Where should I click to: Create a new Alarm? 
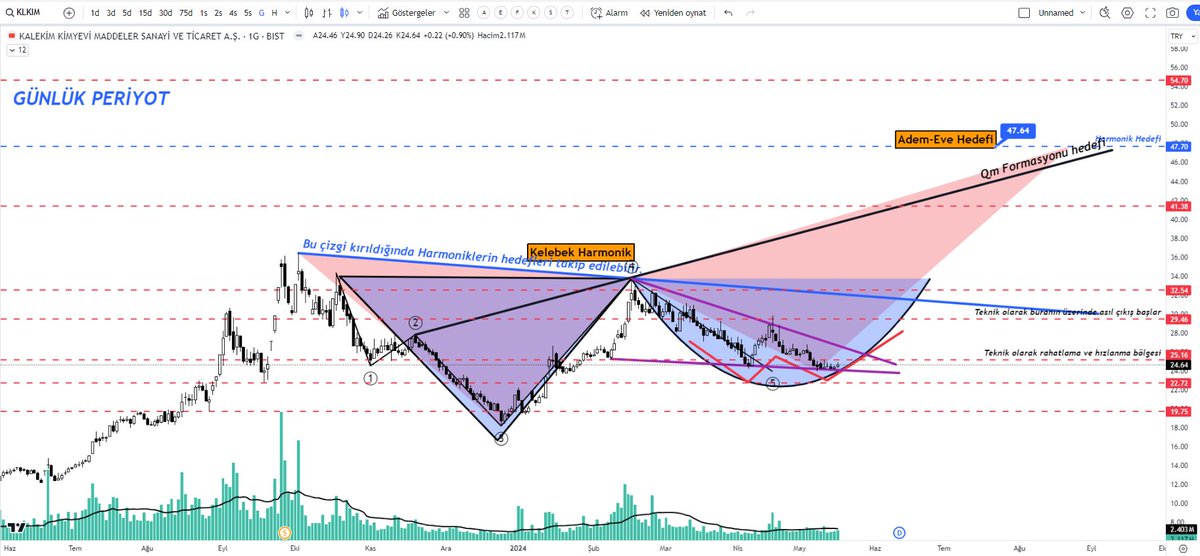tap(608, 13)
